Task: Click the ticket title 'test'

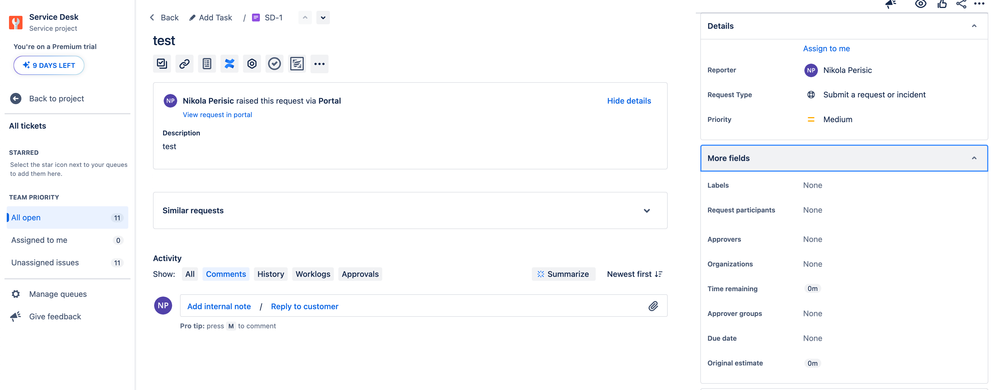Action: pyautogui.click(x=164, y=41)
